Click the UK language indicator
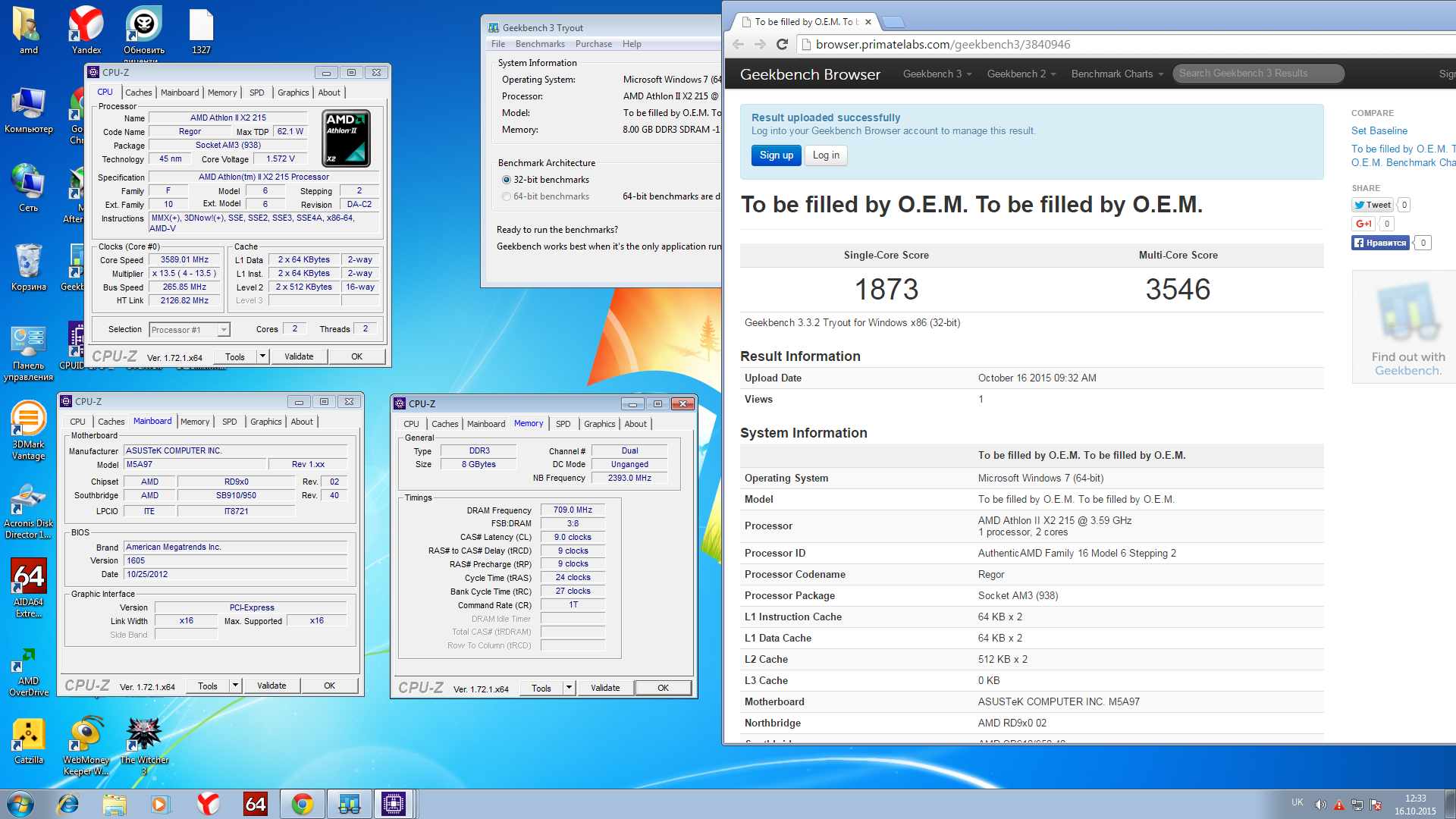 [1298, 802]
